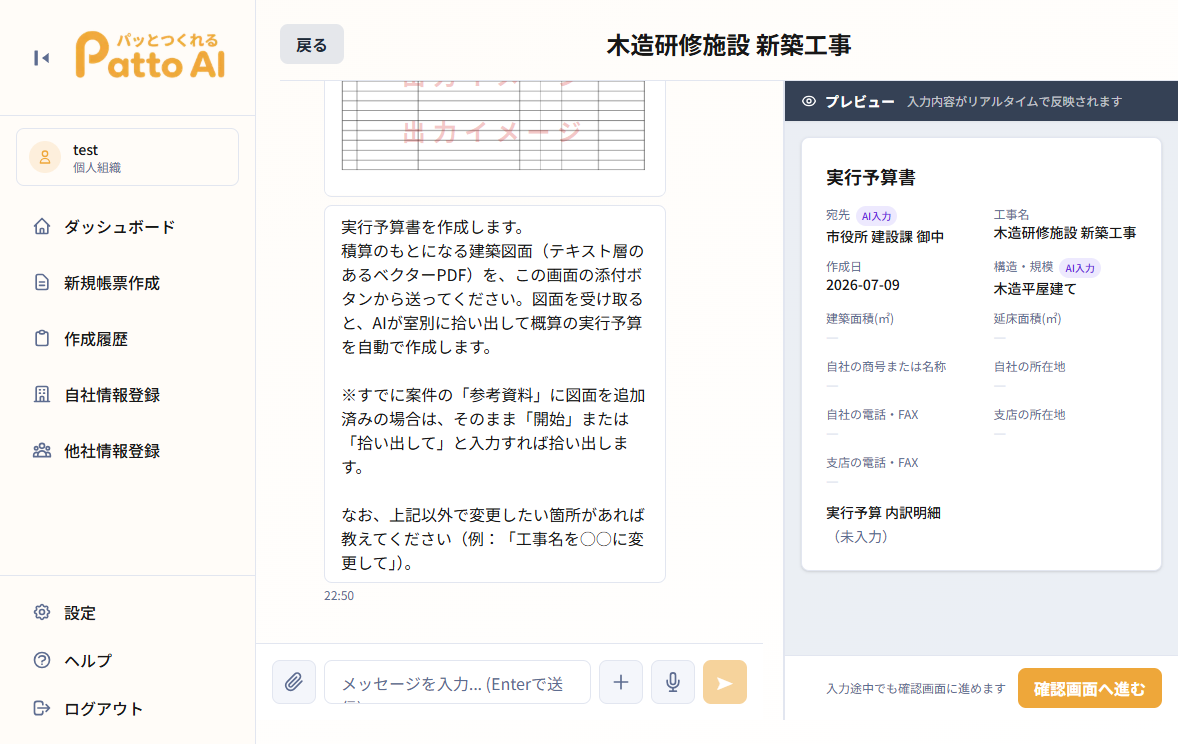1178x744 pixels.
Task: Click the 戻る button
Action: [x=312, y=44]
